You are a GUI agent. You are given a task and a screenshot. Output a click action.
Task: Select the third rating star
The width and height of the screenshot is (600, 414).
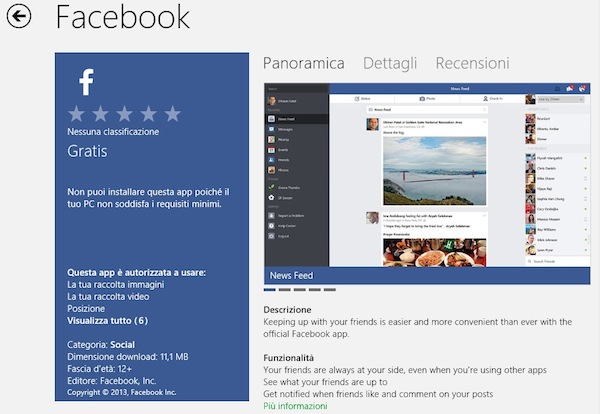(125, 114)
